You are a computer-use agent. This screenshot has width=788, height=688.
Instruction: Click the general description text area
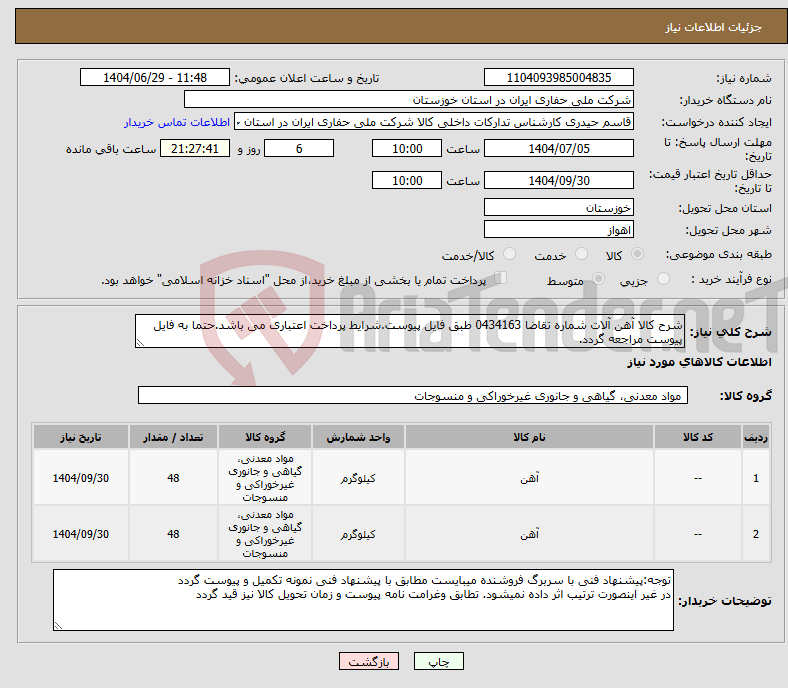pos(409,331)
